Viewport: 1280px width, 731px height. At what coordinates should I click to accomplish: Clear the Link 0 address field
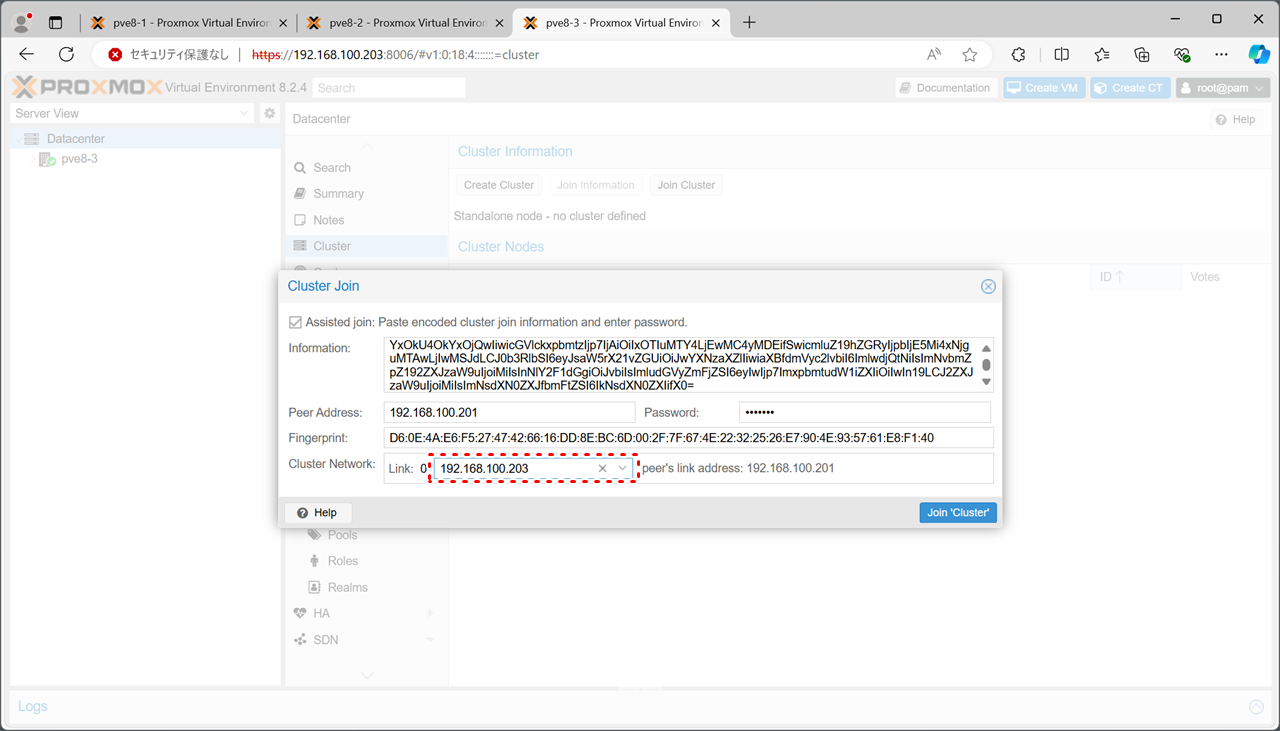(x=602, y=468)
